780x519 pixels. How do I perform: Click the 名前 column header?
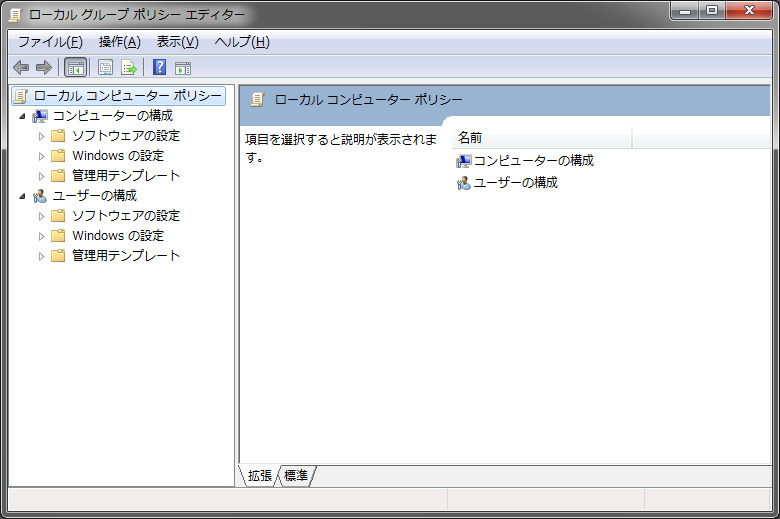(542, 138)
